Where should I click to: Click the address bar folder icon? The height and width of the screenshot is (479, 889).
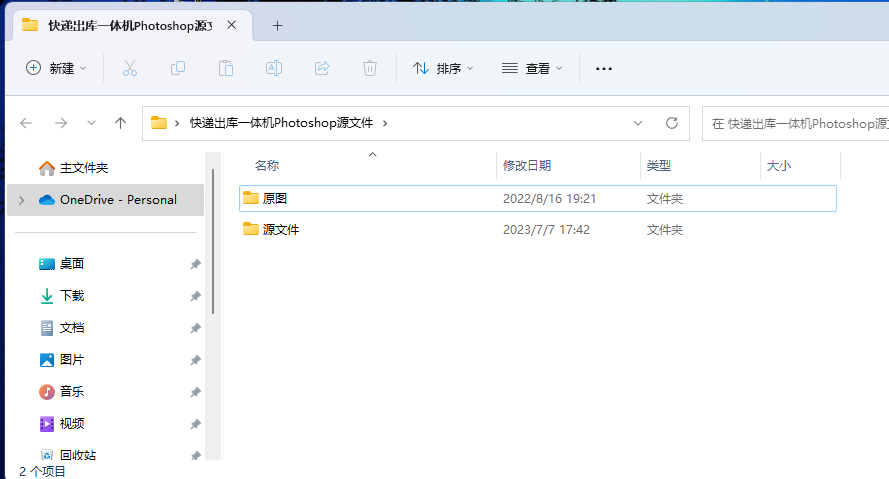pyautogui.click(x=159, y=123)
